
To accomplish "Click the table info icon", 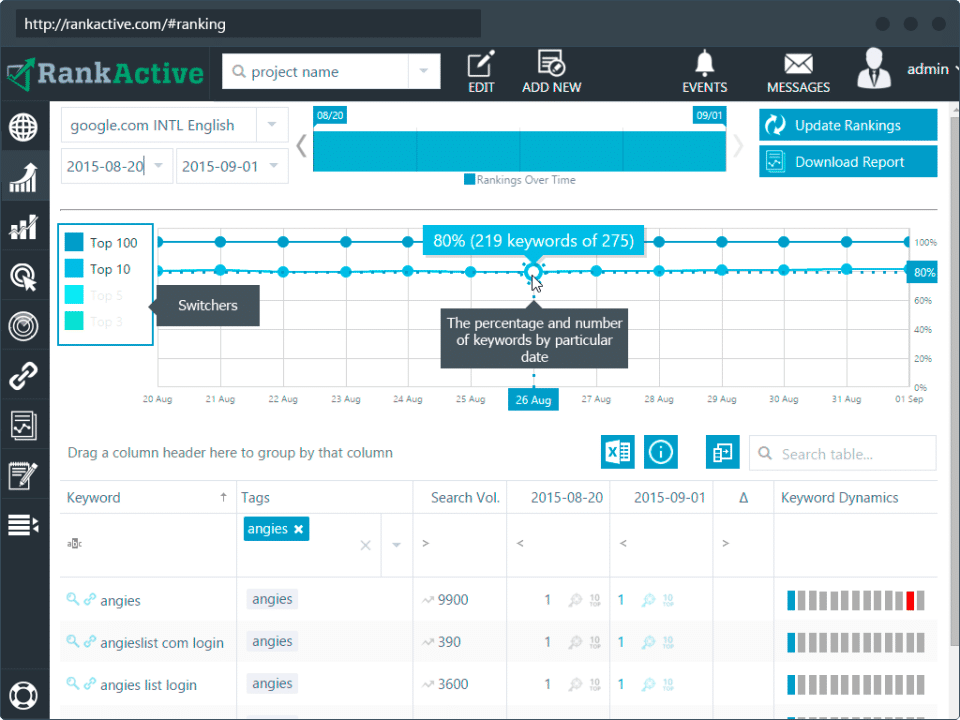I will (660, 452).
